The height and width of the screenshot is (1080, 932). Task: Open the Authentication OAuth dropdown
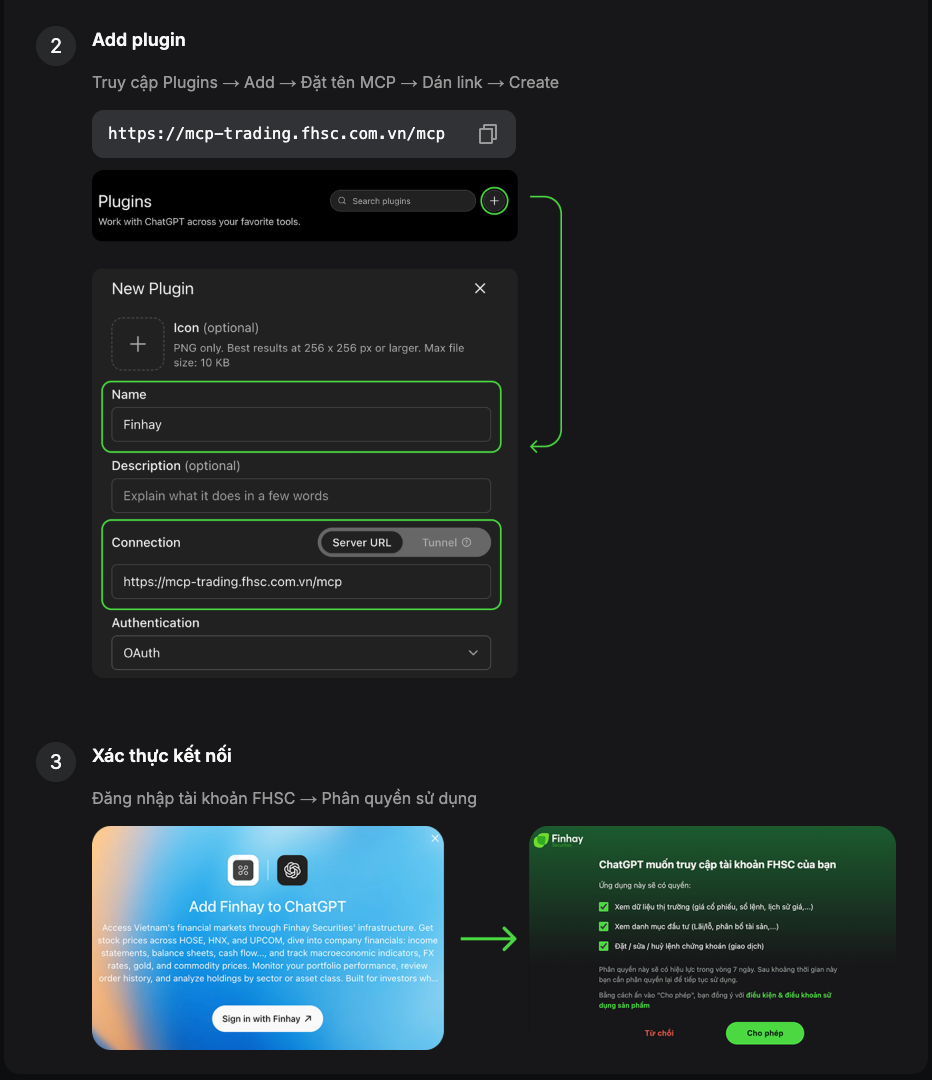(x=301, y=653)
